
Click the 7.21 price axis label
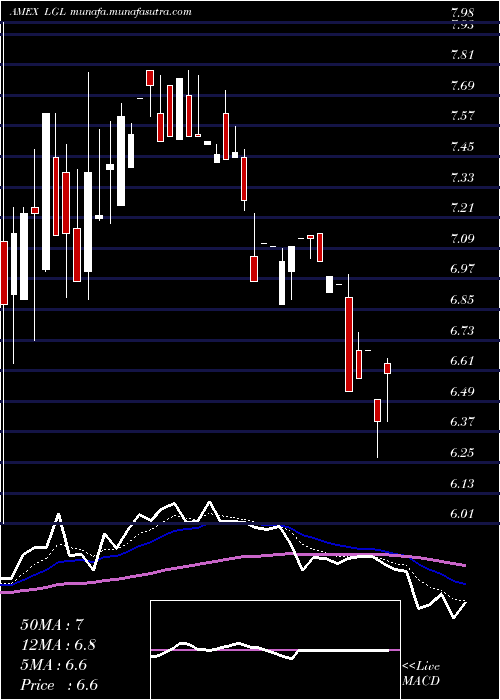coord(464,208)
